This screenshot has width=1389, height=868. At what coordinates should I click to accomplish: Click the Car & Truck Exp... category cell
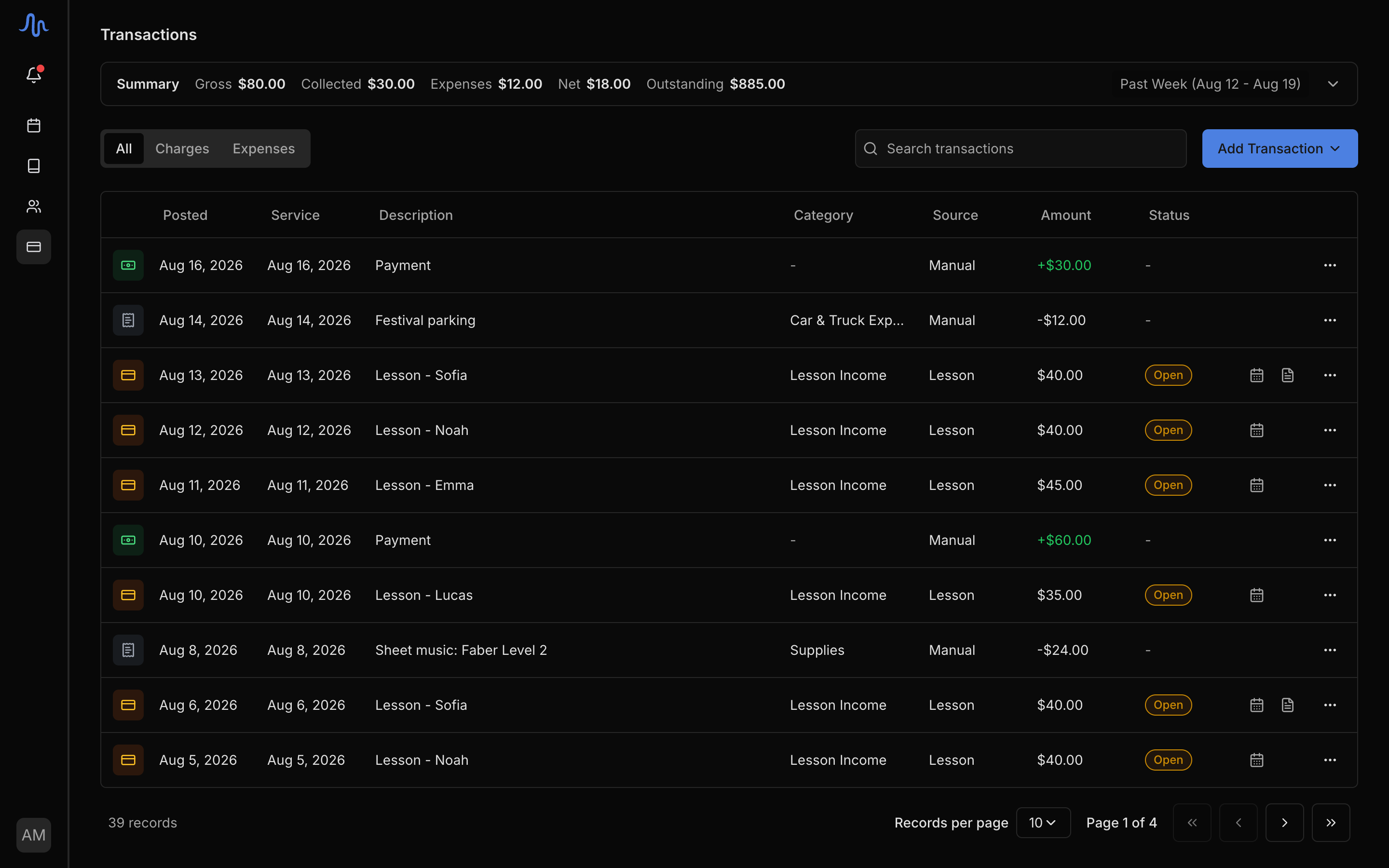pos(846,320)
